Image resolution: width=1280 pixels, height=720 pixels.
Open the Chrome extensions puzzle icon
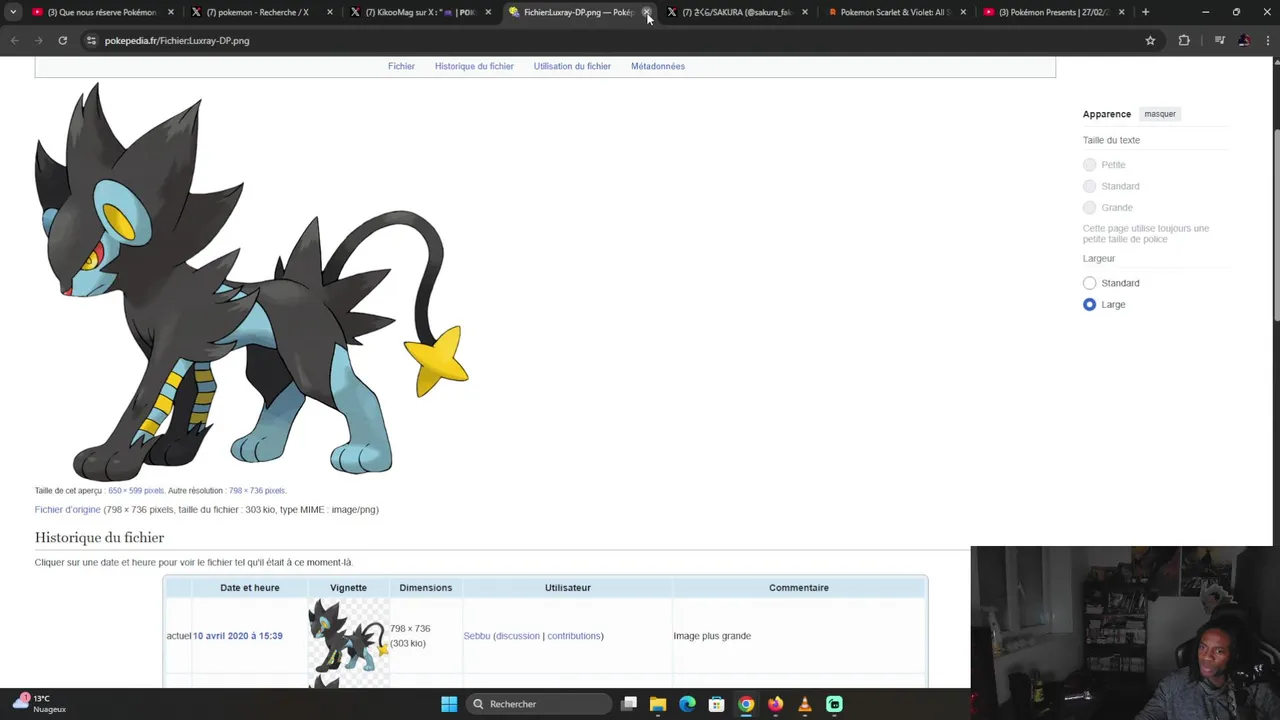coord(1184,41)
